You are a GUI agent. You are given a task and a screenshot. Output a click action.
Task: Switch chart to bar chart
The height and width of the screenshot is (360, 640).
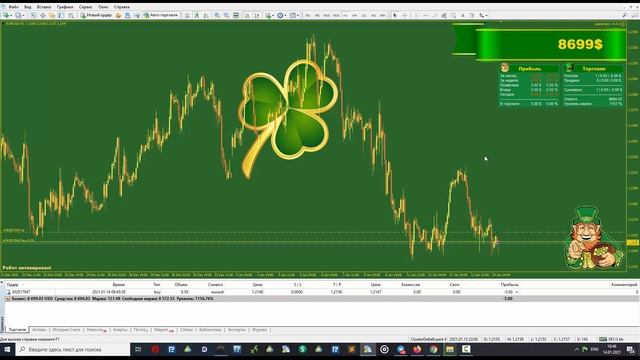tap(187, 15)
